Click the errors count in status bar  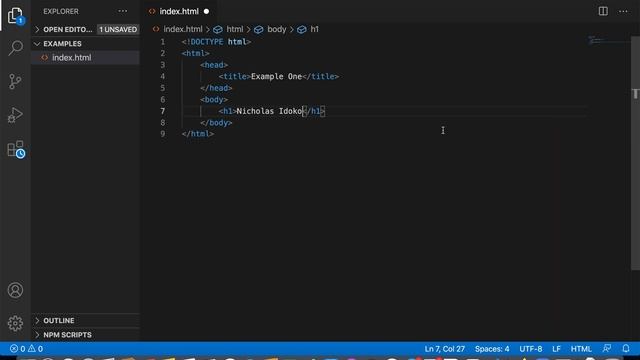pyautogui.click(x=18, y=349)
